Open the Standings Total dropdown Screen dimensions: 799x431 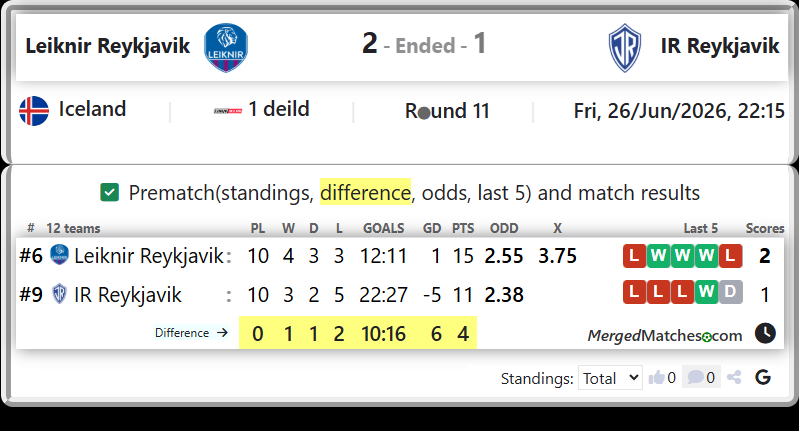610,378
